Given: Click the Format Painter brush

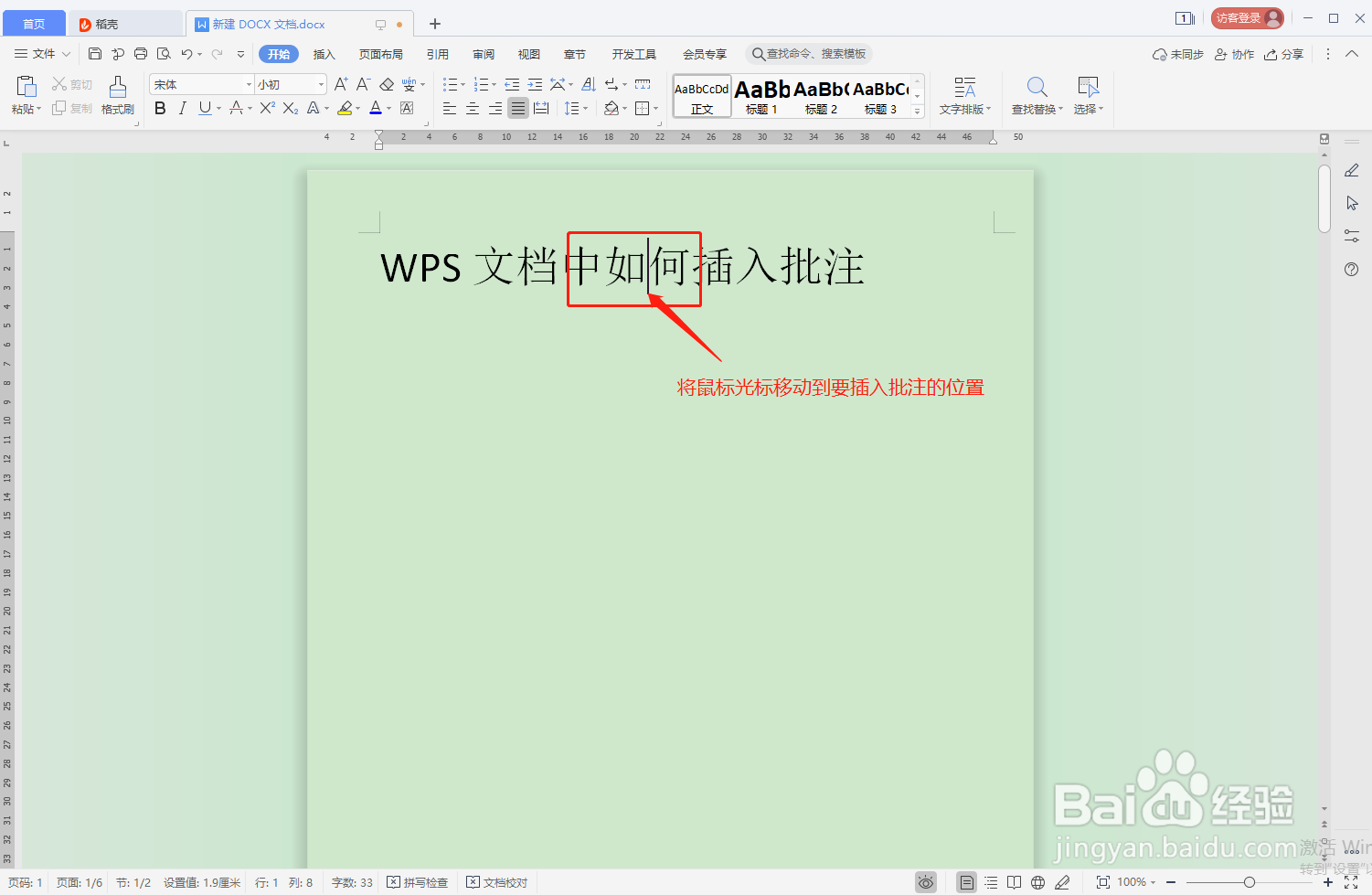Looking at the screenshot, I should (x=118, y=95).
